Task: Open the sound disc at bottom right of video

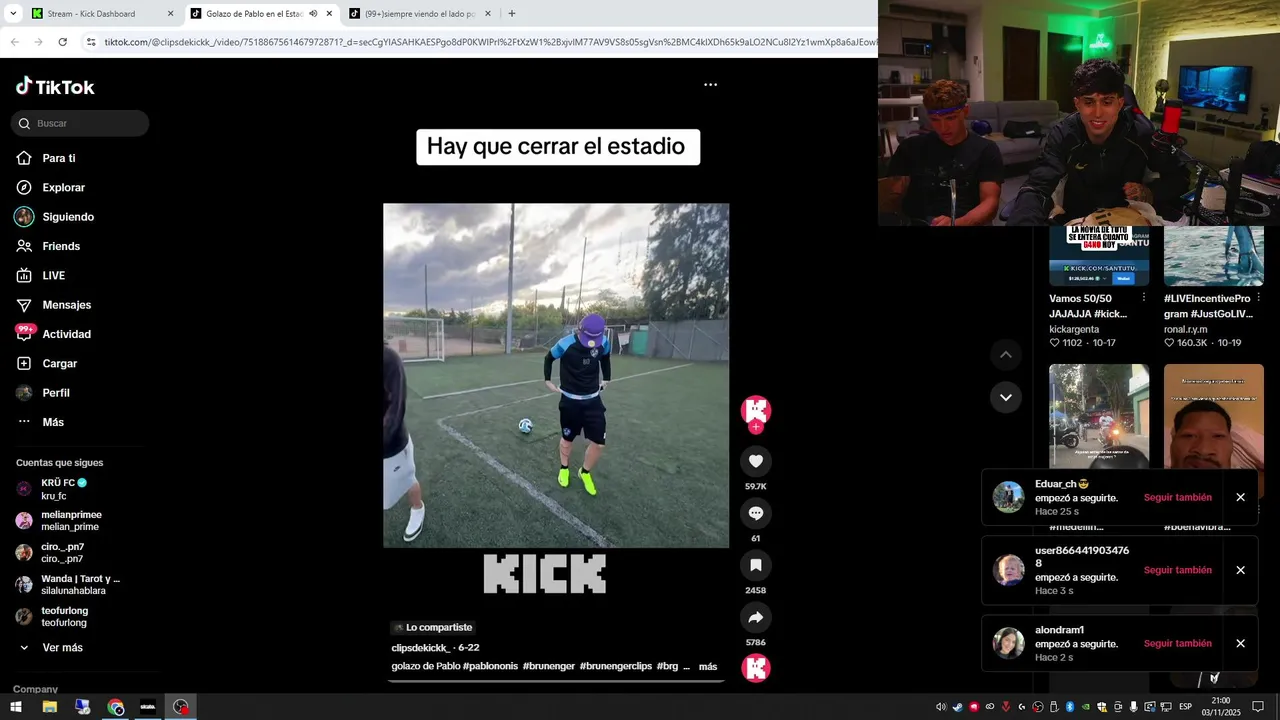Action: (x=756, y=668)
